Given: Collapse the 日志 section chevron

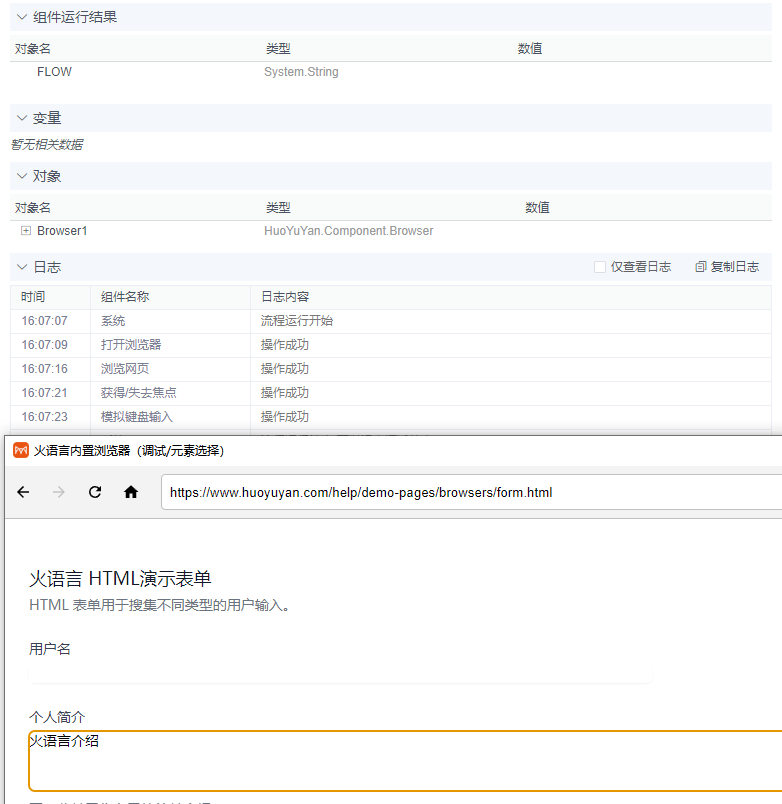Looking at the screenshot, I should 22,267.
